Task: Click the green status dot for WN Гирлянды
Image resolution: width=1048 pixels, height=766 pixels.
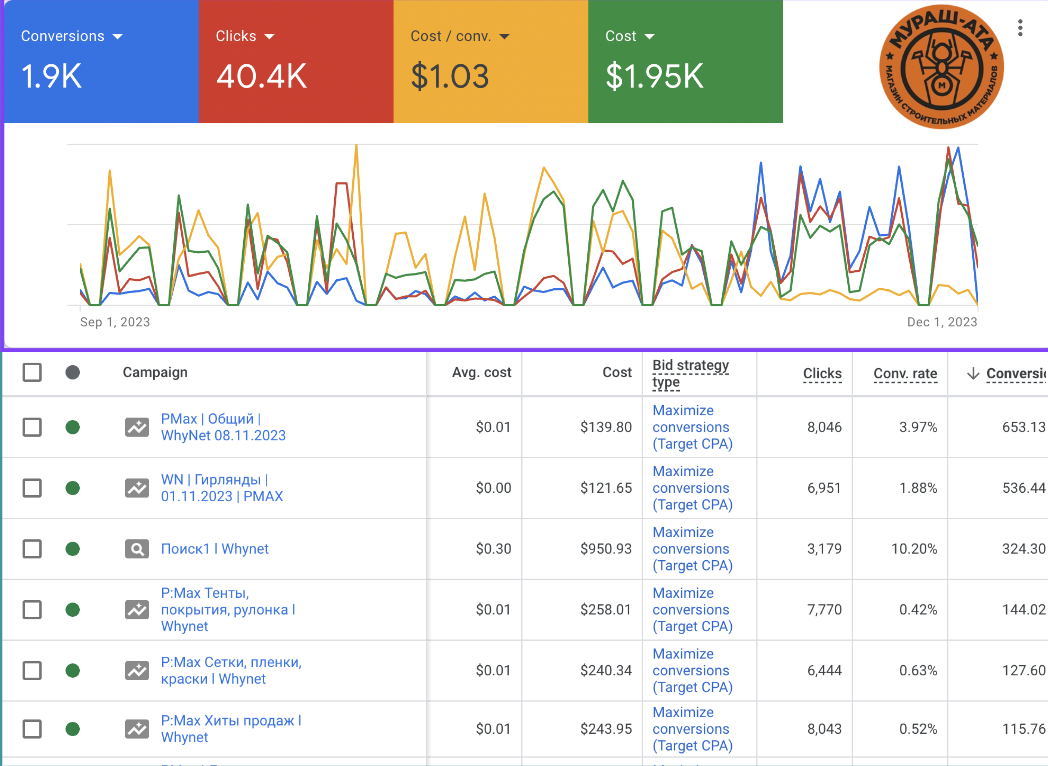Action: (72, 488)
